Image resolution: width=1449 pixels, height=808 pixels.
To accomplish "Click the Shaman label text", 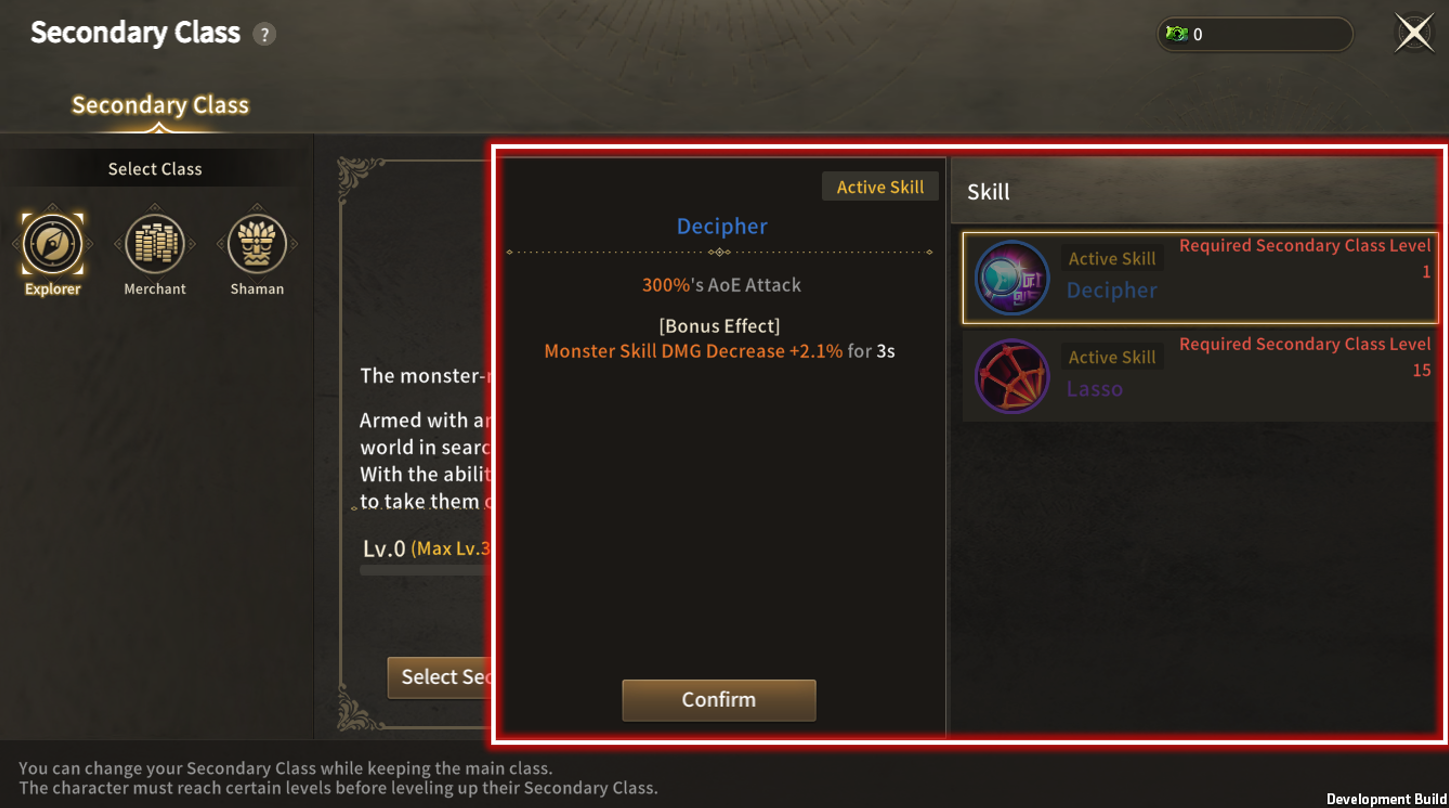I will [257, 289].
